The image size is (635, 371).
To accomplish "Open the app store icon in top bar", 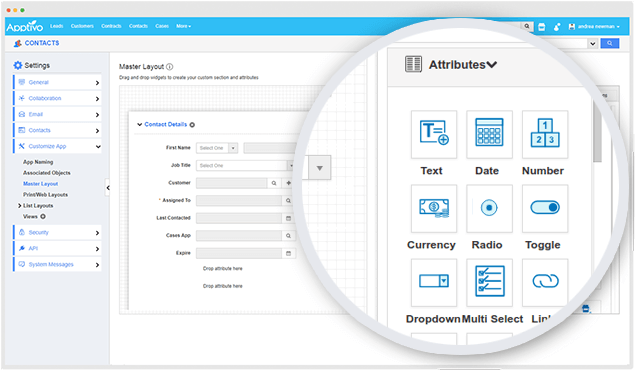I will (541, 27).
